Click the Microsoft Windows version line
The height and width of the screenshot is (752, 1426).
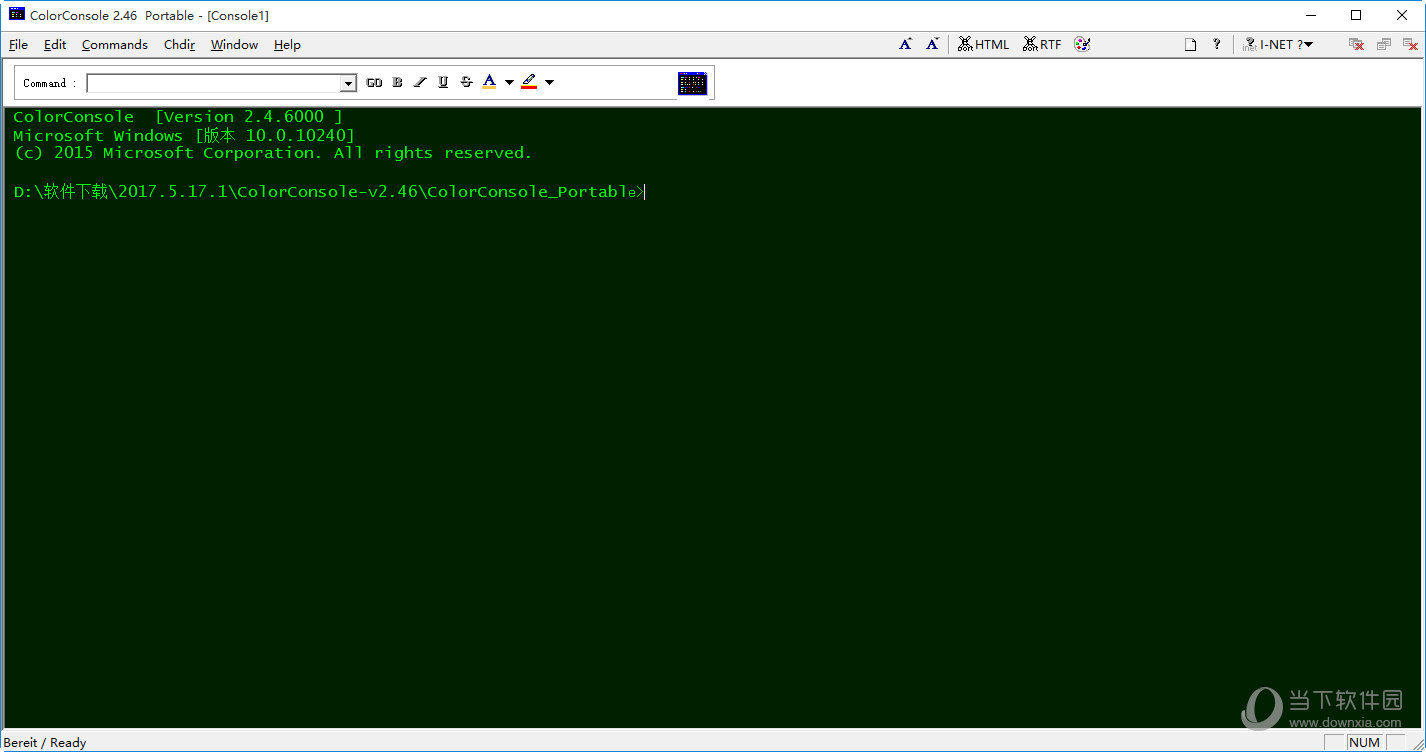point(184,135)
